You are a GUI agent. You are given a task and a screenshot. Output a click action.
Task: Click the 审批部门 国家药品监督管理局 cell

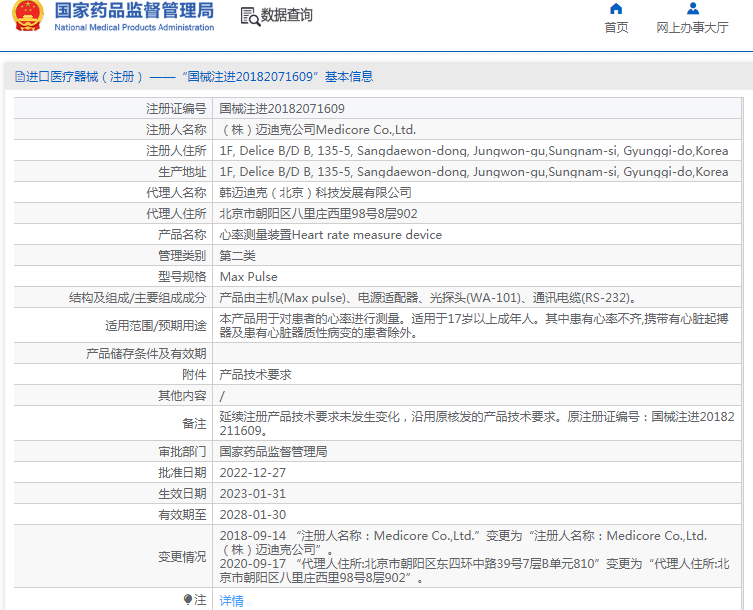[x=273, y=452]
